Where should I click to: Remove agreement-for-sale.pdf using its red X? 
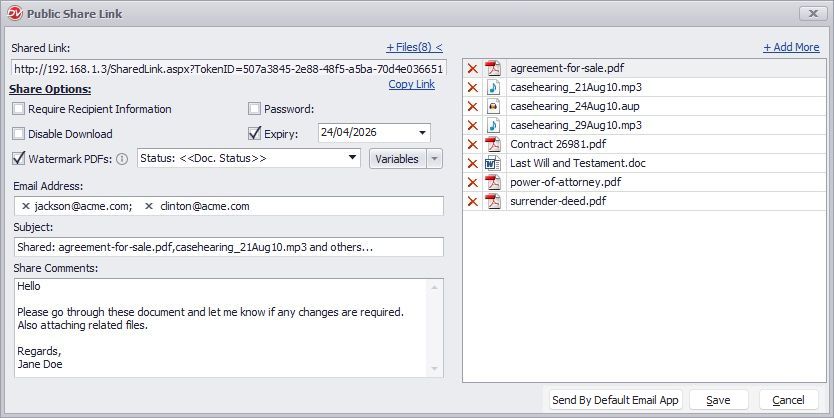(x=472, y=69)
